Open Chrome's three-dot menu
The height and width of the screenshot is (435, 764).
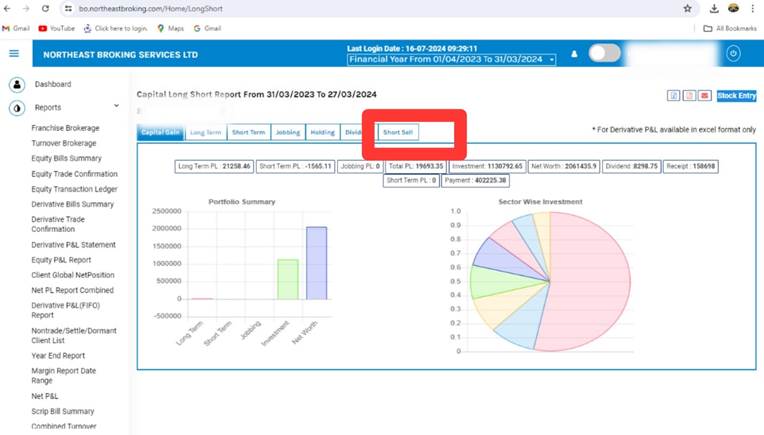tap(752, 8)
